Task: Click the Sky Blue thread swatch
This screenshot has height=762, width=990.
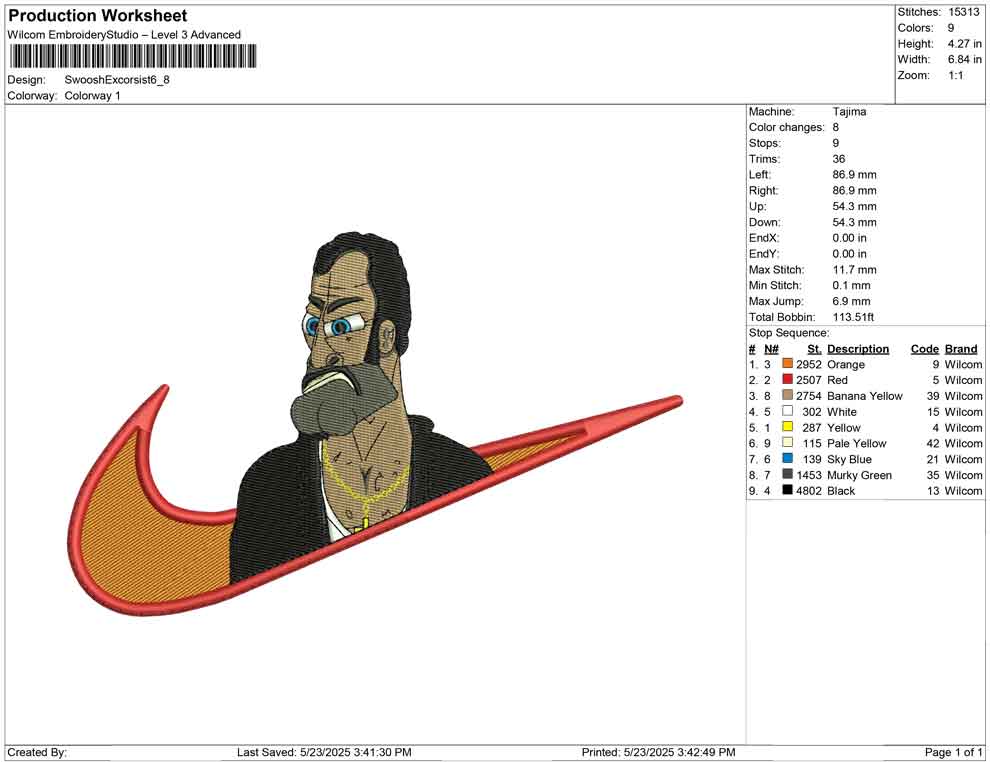Action: 787,458
